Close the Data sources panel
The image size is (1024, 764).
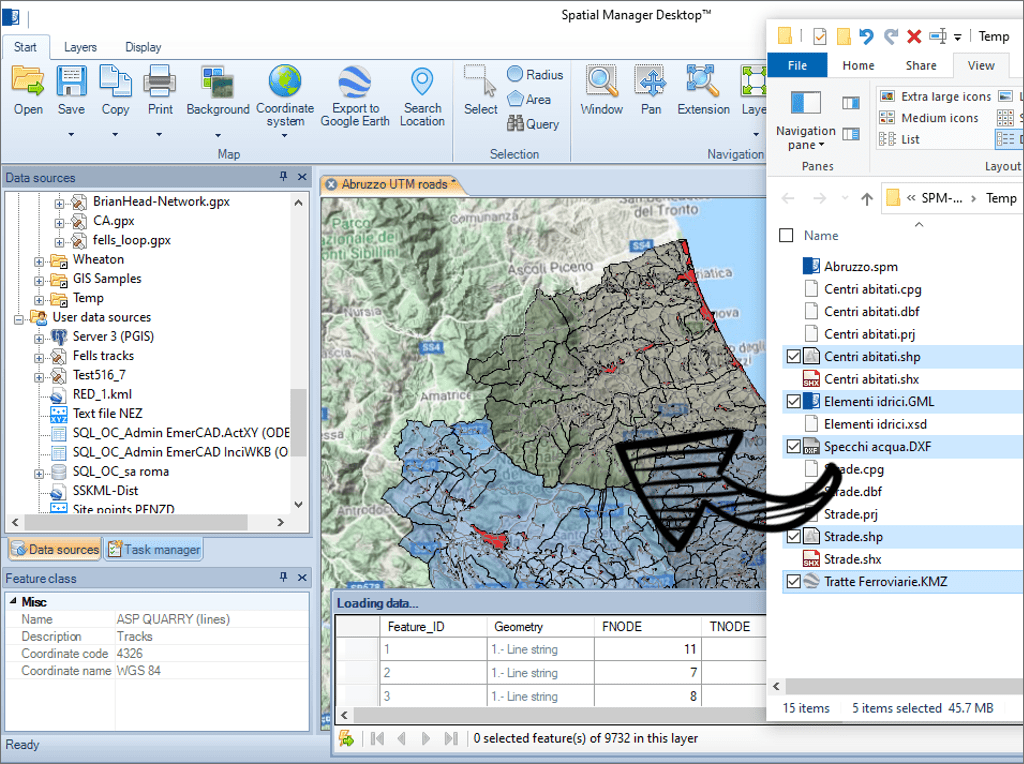(302, 176)
